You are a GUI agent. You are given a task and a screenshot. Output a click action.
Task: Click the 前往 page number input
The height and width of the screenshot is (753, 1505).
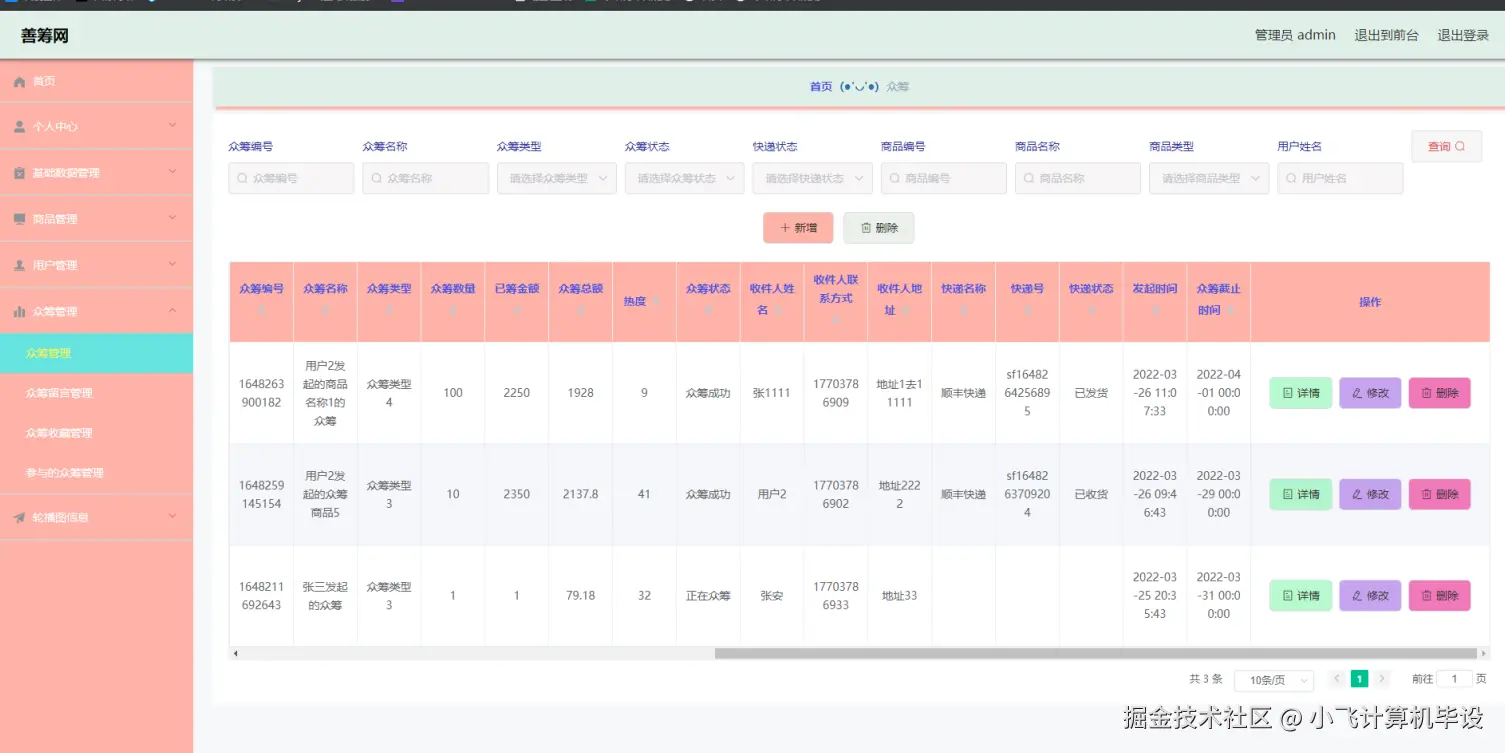coord(1454,679)
